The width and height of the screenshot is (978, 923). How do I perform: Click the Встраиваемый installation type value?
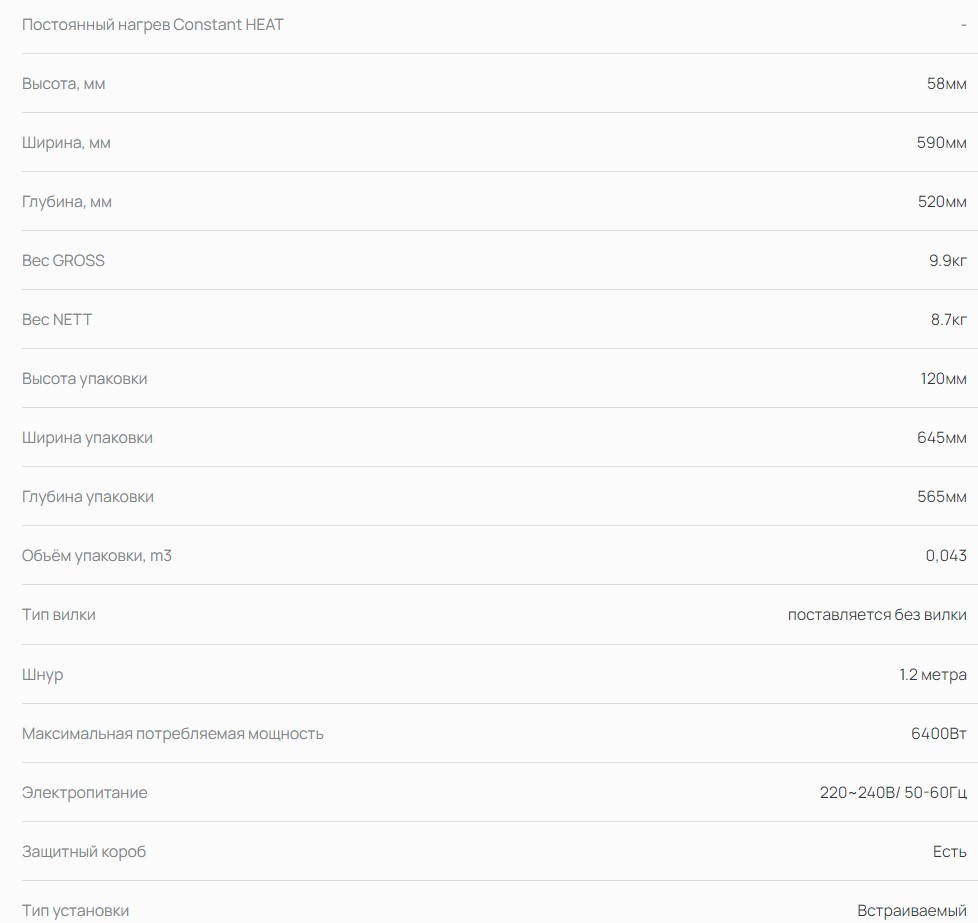912,911
